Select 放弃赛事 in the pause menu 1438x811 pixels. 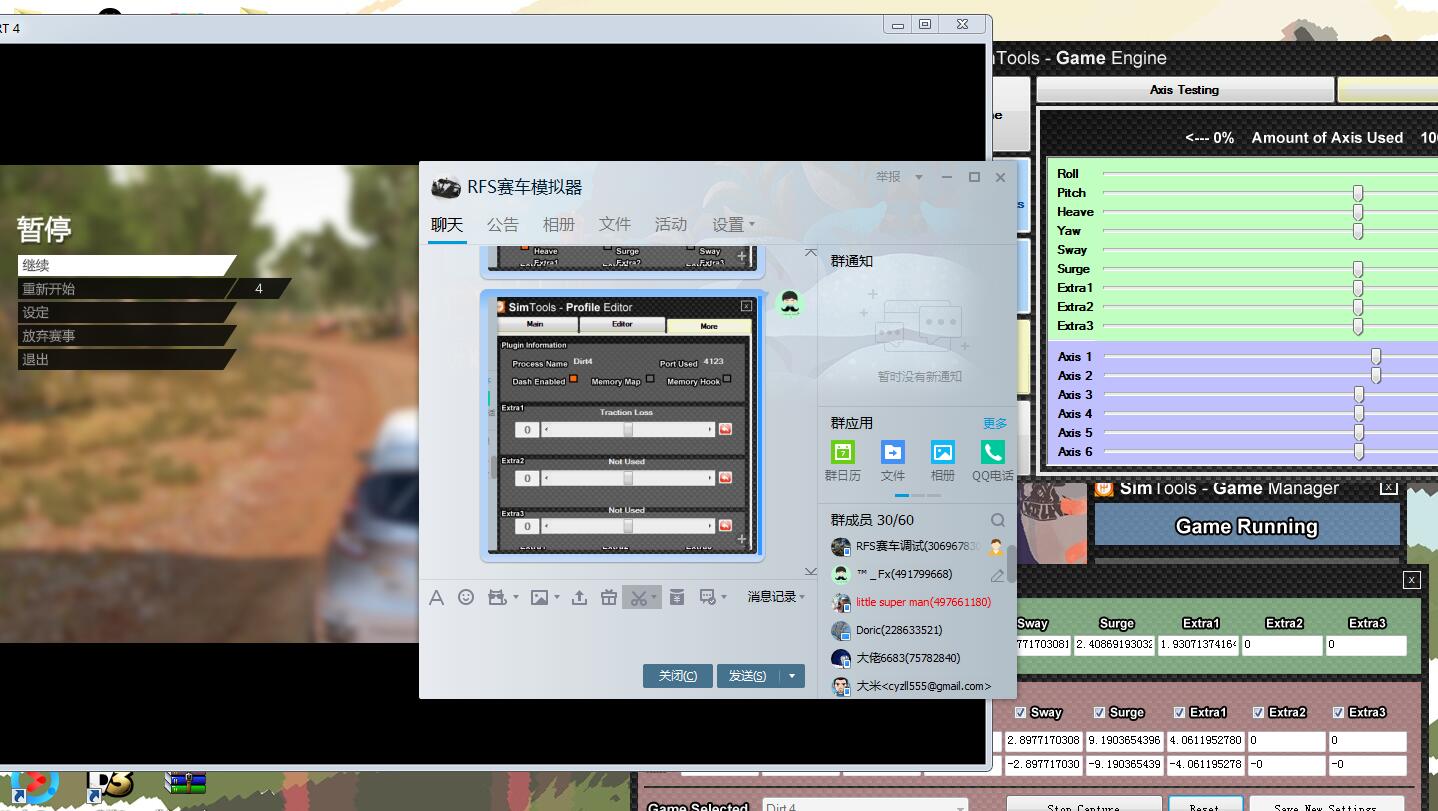[127, 336]
